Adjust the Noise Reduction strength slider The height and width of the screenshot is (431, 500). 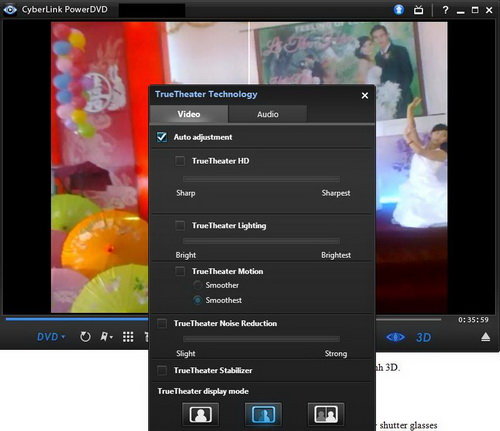point(261,339)
